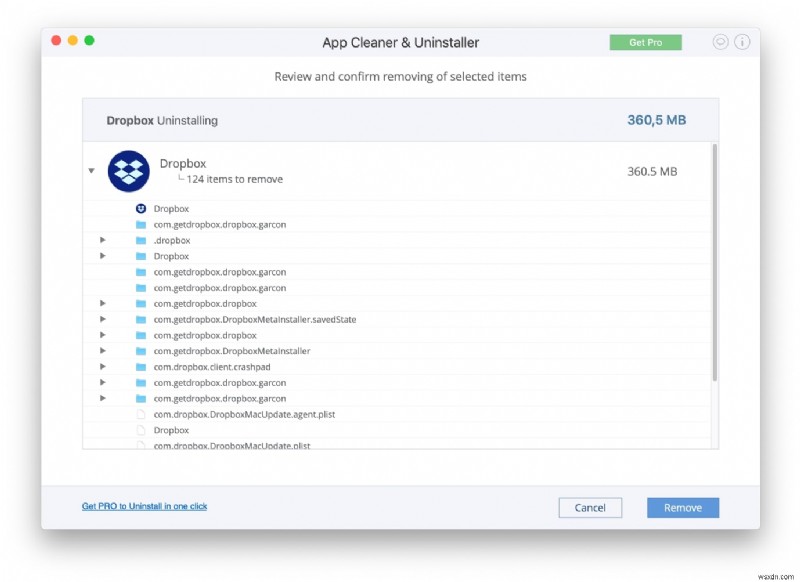
Task: Select the Dropbox Uninstalling header row
Action: click(x=400, y=119)
